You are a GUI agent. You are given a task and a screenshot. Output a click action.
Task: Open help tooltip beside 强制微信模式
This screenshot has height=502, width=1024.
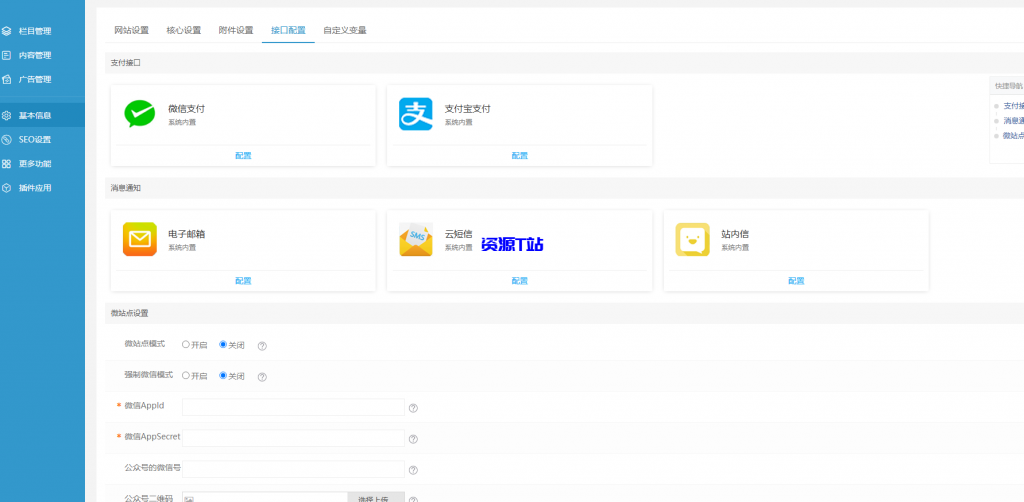(262, 377)
